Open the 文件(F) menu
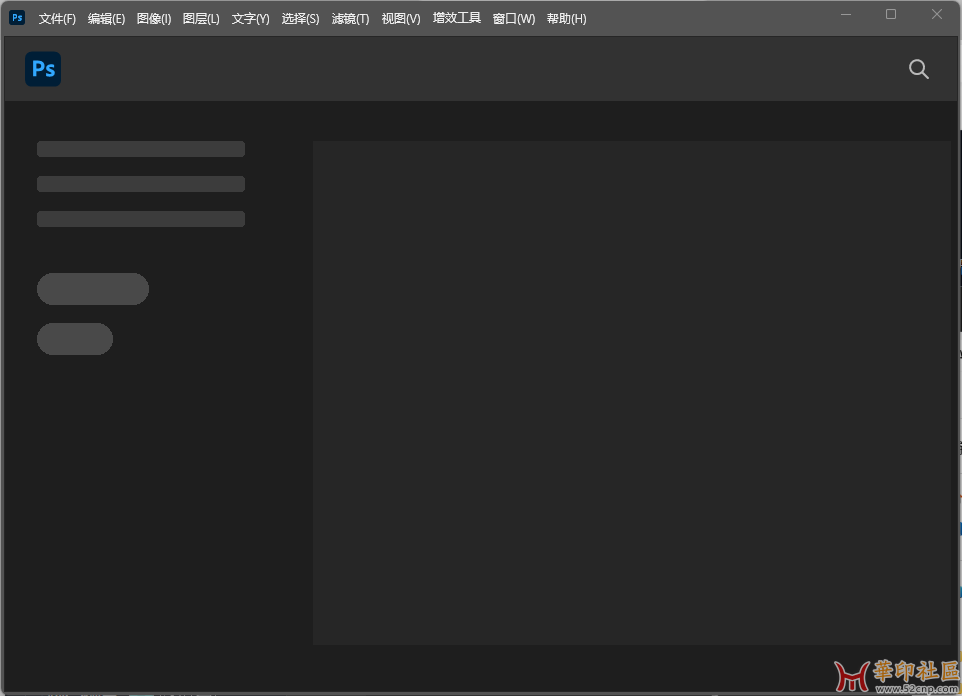This screenshot has height=696, width=962. pos(57,18)
